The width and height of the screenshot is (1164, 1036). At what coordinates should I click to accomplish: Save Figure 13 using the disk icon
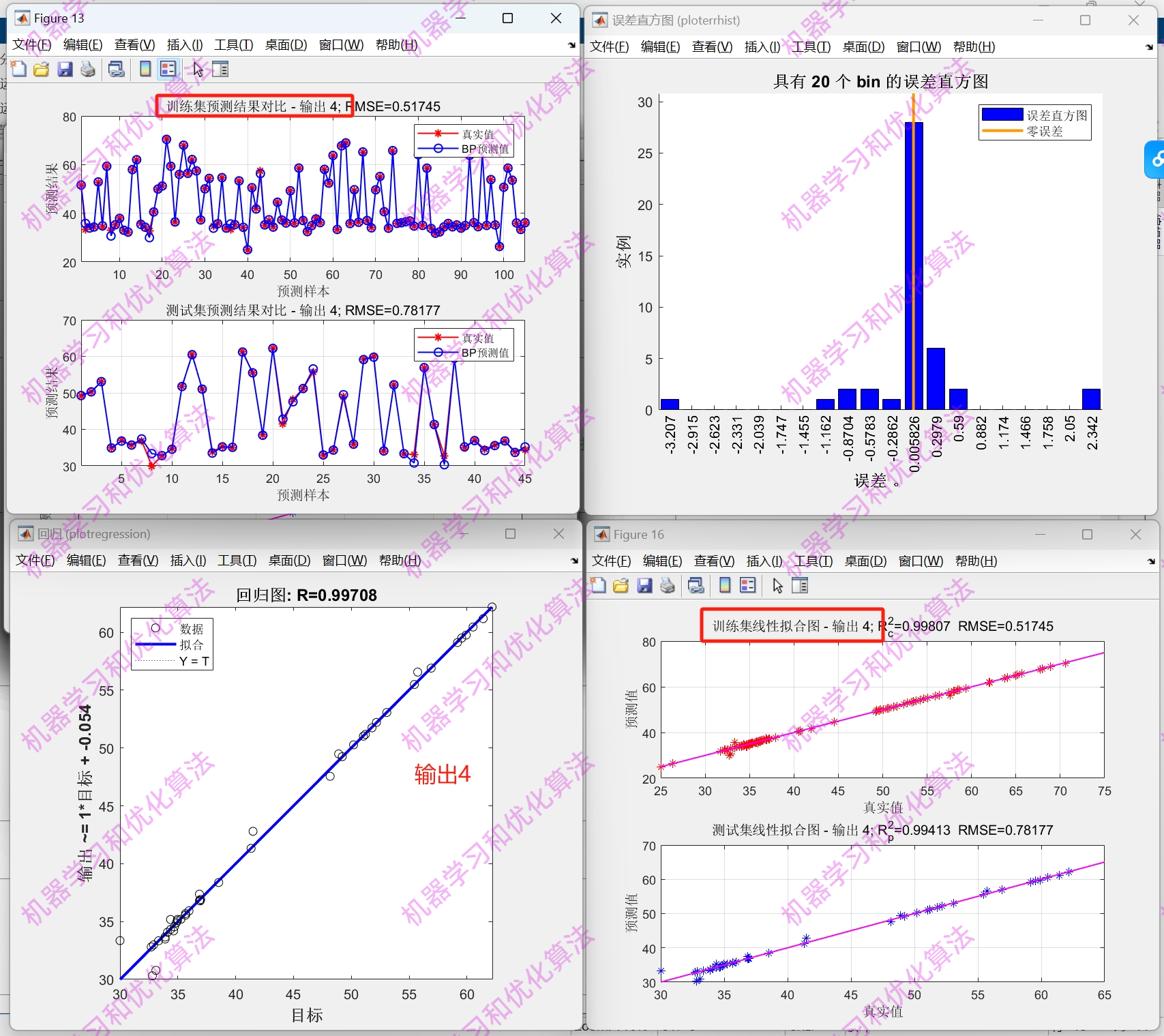(65, 69)
